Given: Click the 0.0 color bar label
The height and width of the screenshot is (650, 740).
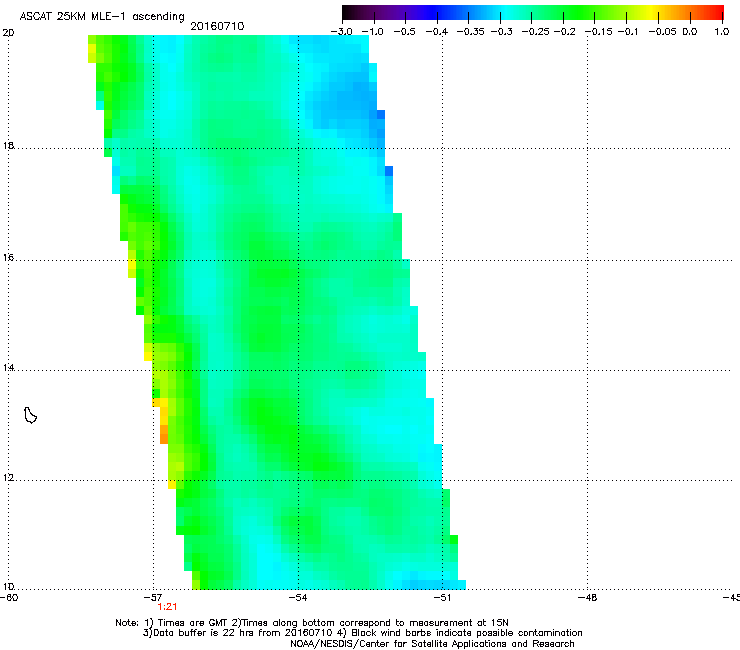Looking at the screenshot, I should click(690, 32).
